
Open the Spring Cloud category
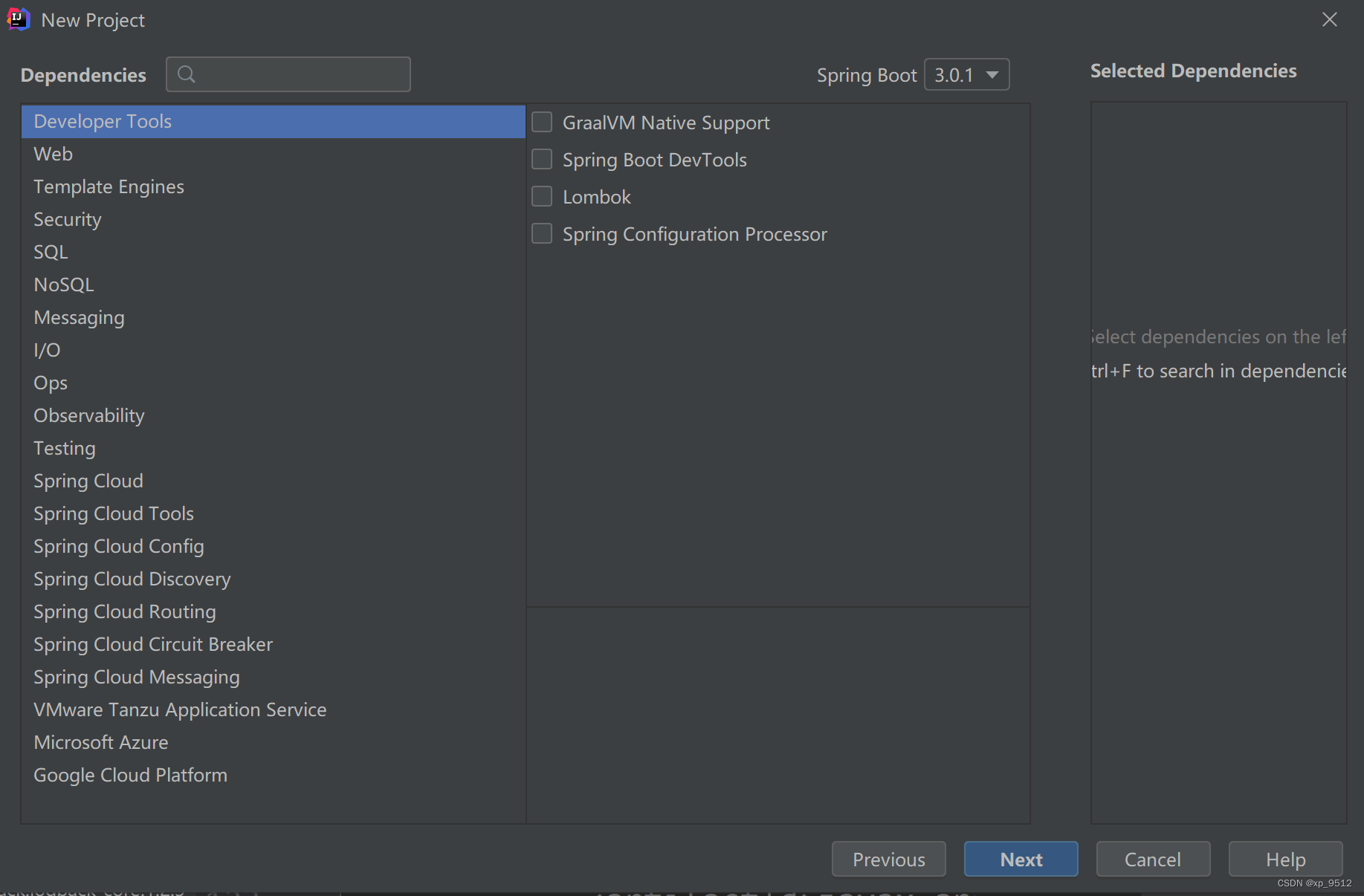point(274,481)
